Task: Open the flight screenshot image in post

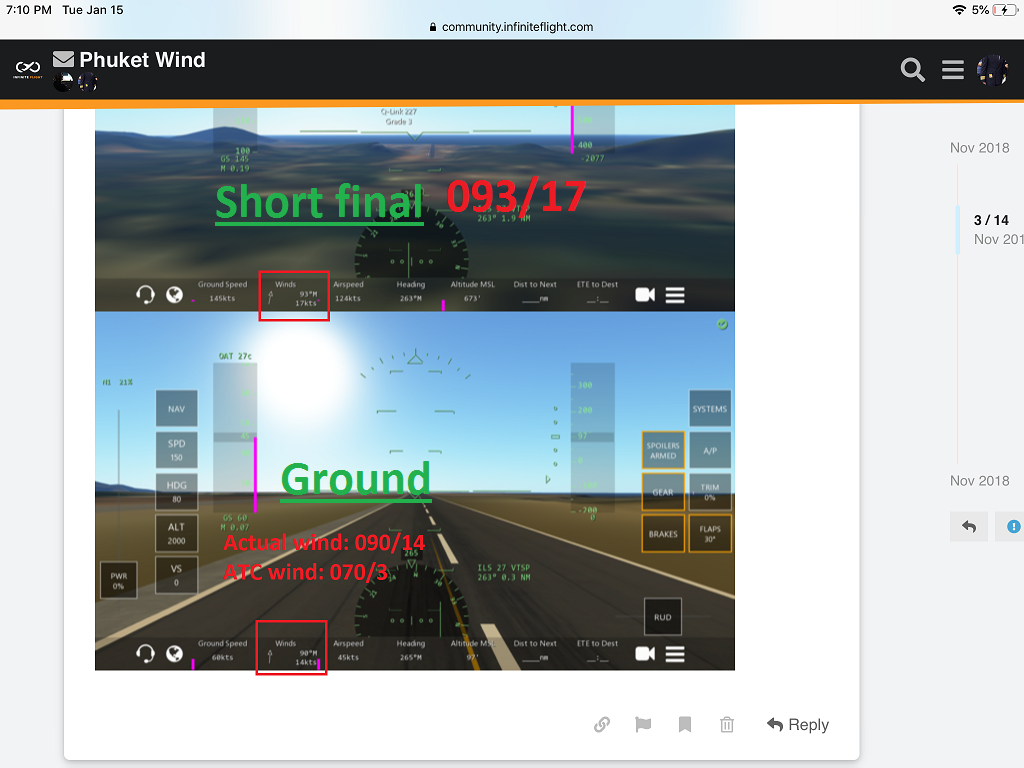Action: point(415,388)
